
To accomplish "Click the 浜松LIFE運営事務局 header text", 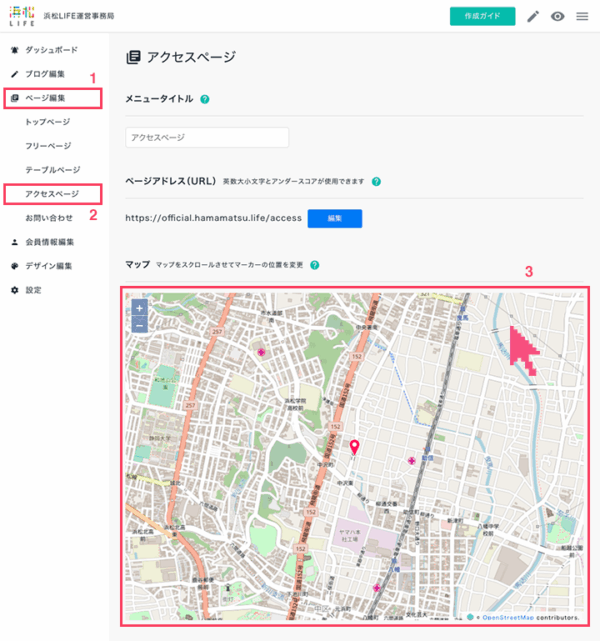I will tap(79, 16).
